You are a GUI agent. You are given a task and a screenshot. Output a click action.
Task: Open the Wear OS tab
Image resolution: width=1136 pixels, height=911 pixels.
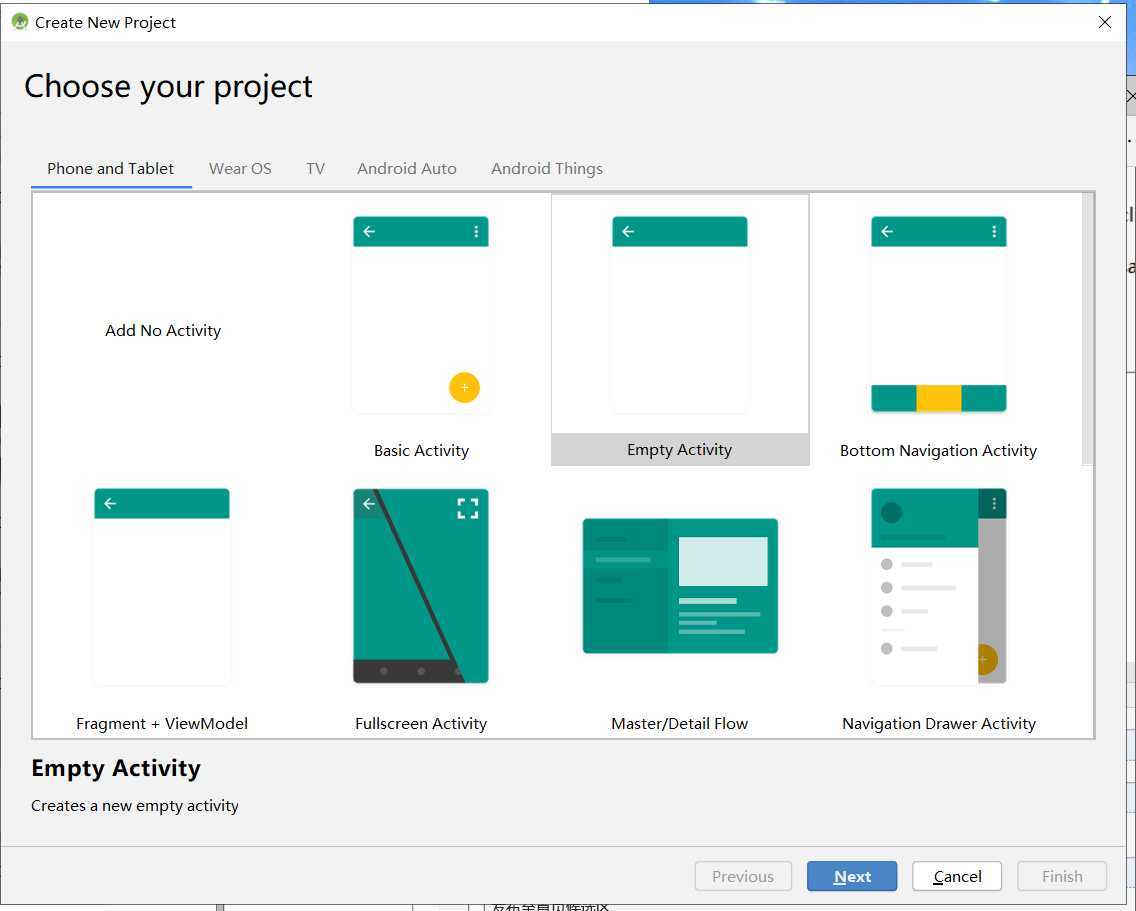240,169
